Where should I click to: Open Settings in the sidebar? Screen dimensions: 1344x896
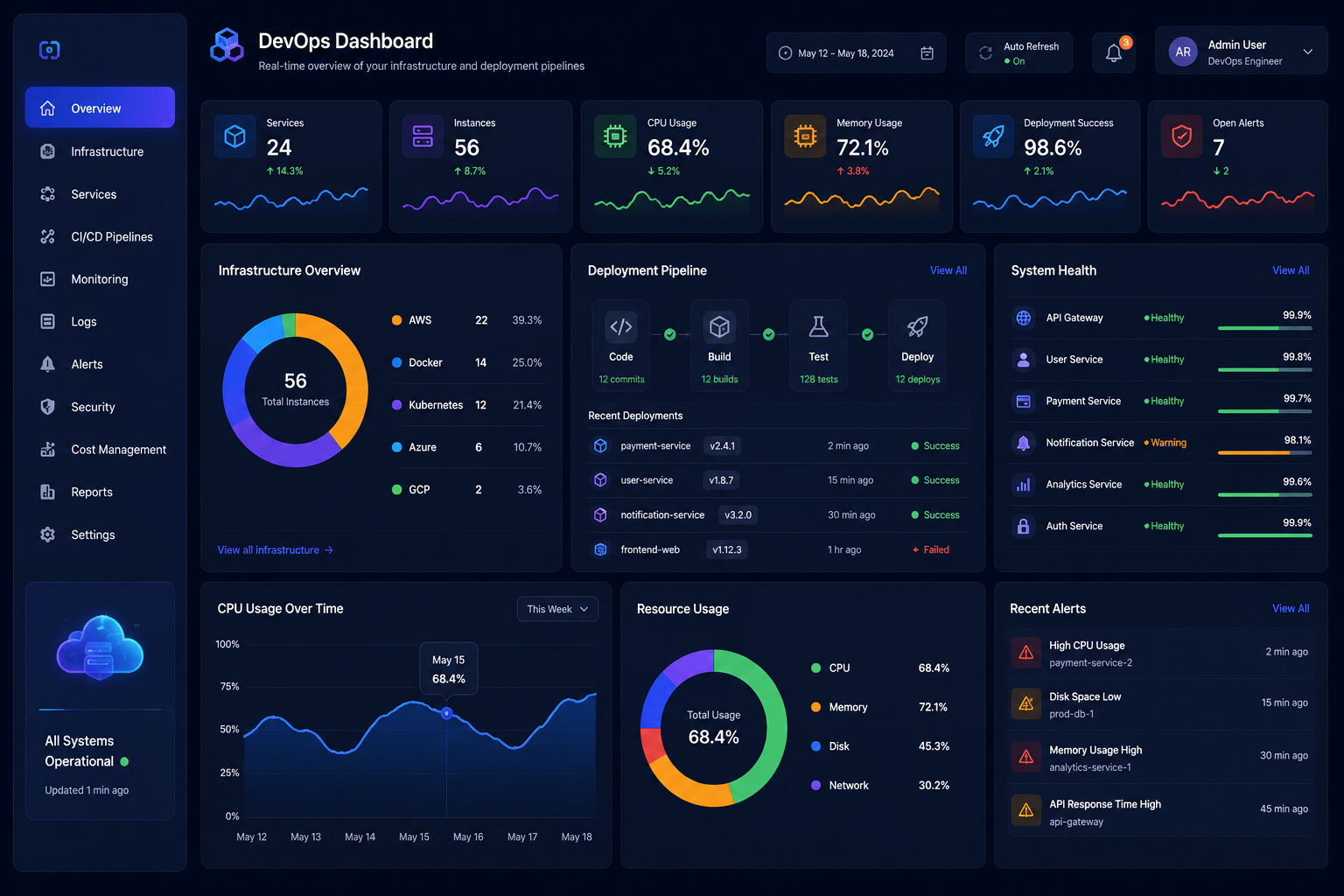coord(100,535)
